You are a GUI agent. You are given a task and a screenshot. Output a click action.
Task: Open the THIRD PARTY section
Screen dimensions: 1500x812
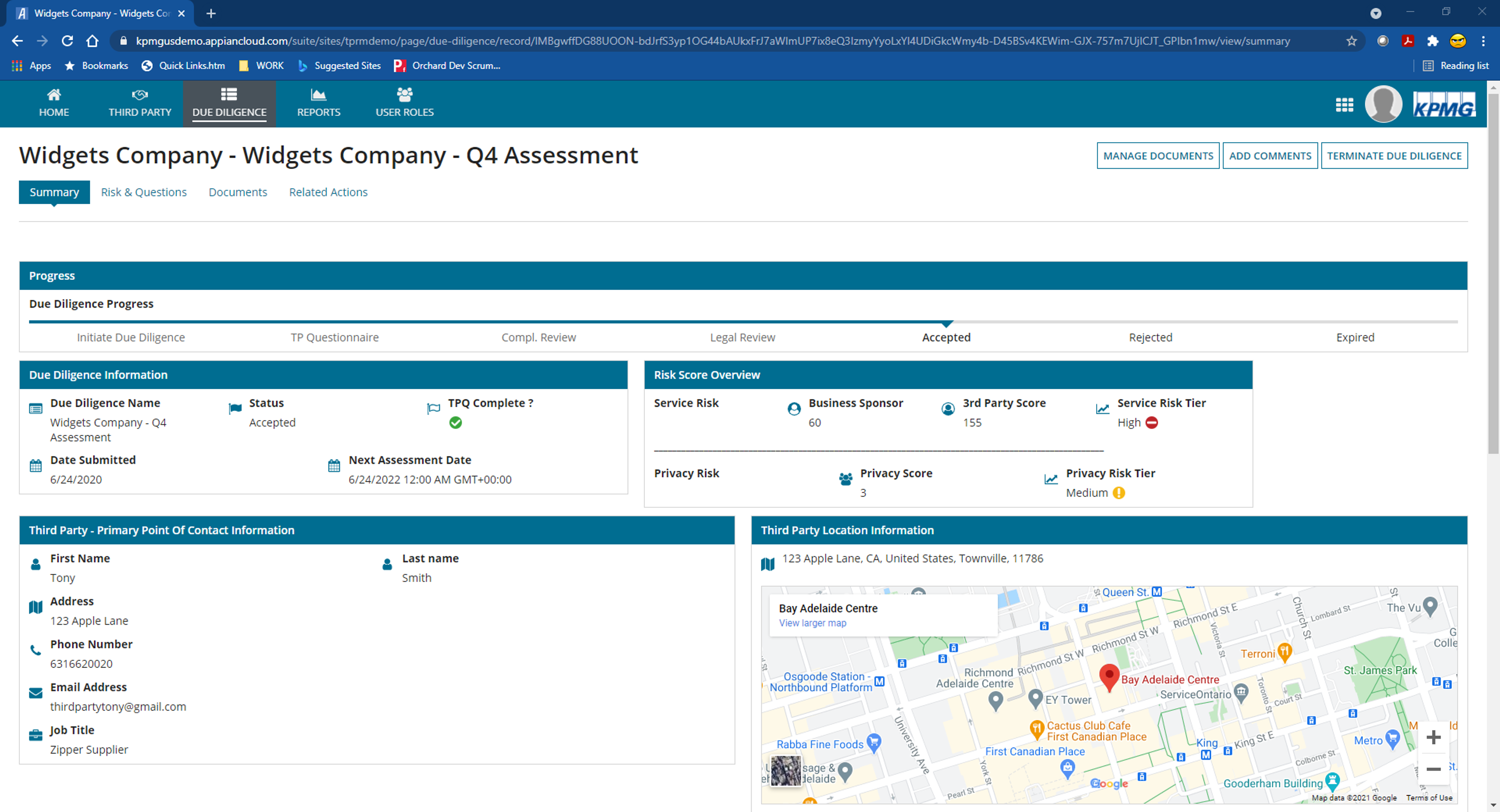point(140,103)
